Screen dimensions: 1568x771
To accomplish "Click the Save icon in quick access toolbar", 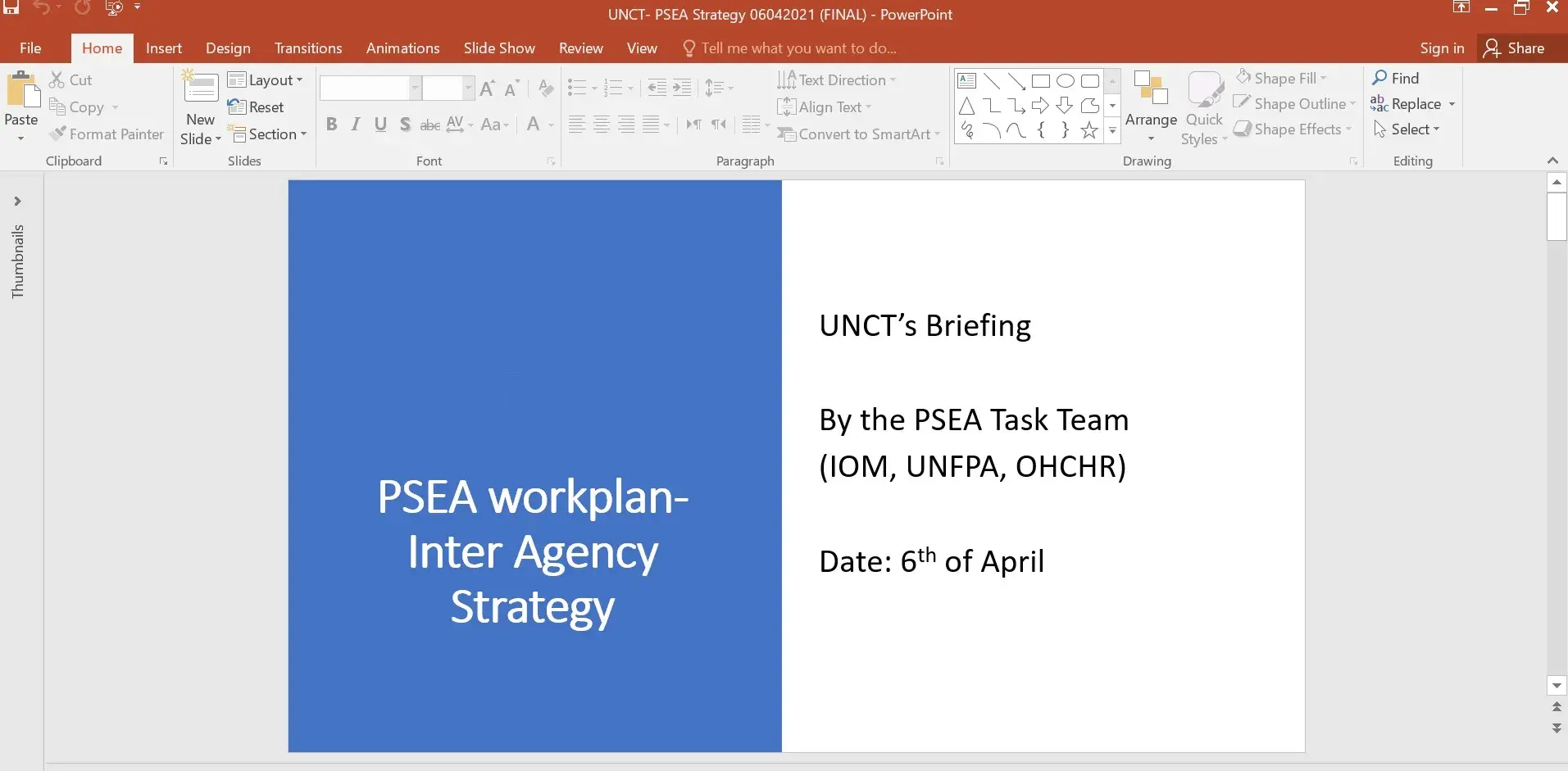I will tap(11, 7).
